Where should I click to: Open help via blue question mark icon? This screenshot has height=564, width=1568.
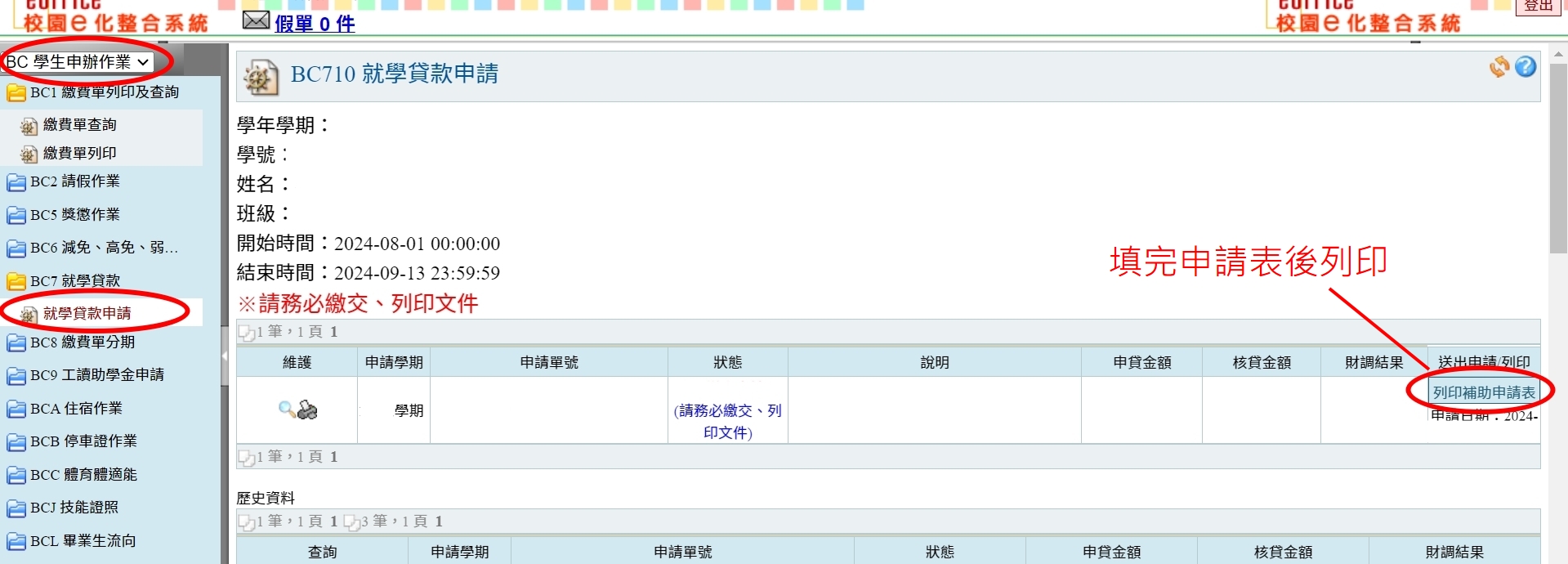(1526, 67)
